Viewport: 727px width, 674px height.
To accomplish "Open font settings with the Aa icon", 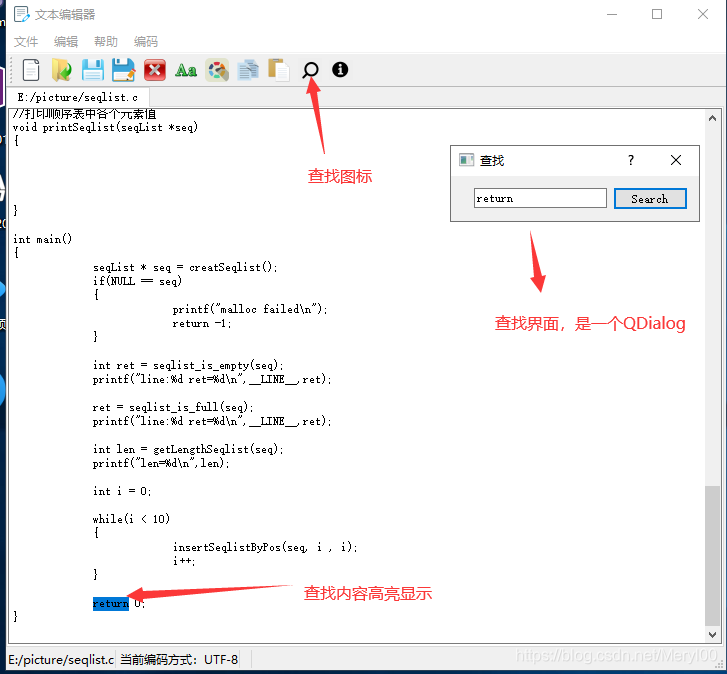I will tap(185, 70).
